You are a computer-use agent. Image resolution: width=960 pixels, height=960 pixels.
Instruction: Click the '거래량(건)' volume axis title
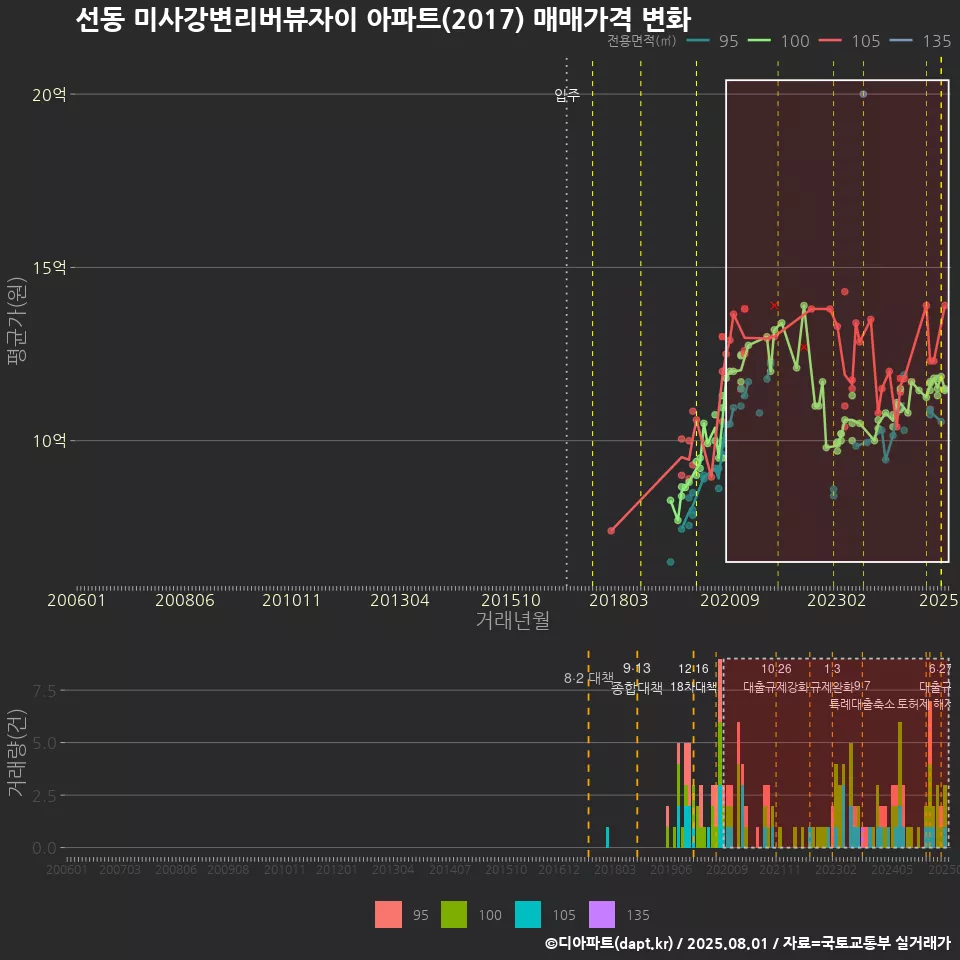[x=17, y=752]
